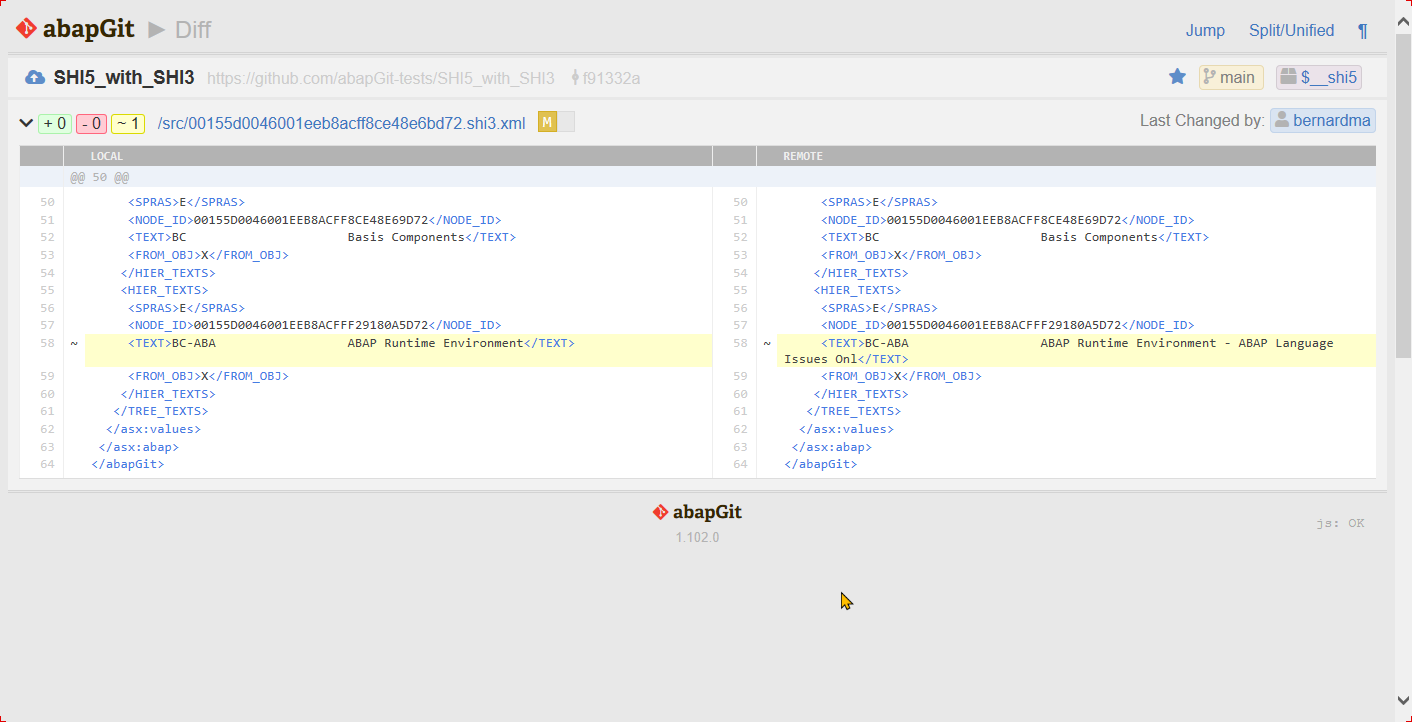Select the main branch label
1412x722 pixels.
click(x=1231, y=77)
